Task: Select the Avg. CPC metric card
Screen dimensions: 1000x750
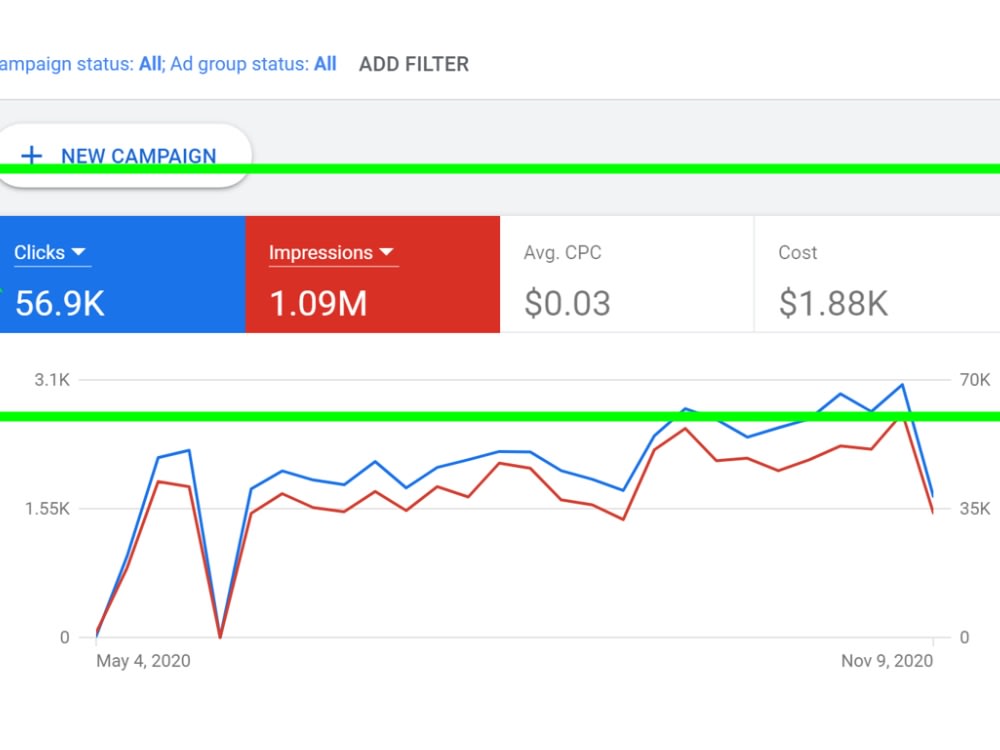Action: pos(626,274)
